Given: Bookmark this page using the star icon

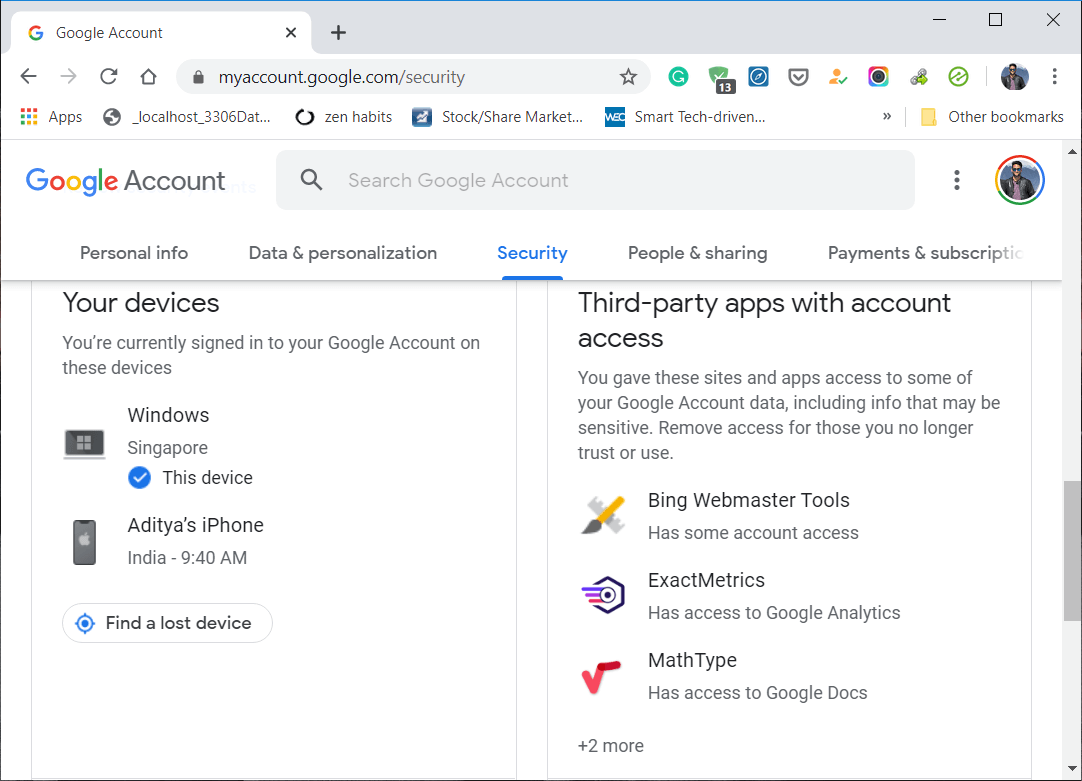Looking at the screenshot, I should pos(628,76).
